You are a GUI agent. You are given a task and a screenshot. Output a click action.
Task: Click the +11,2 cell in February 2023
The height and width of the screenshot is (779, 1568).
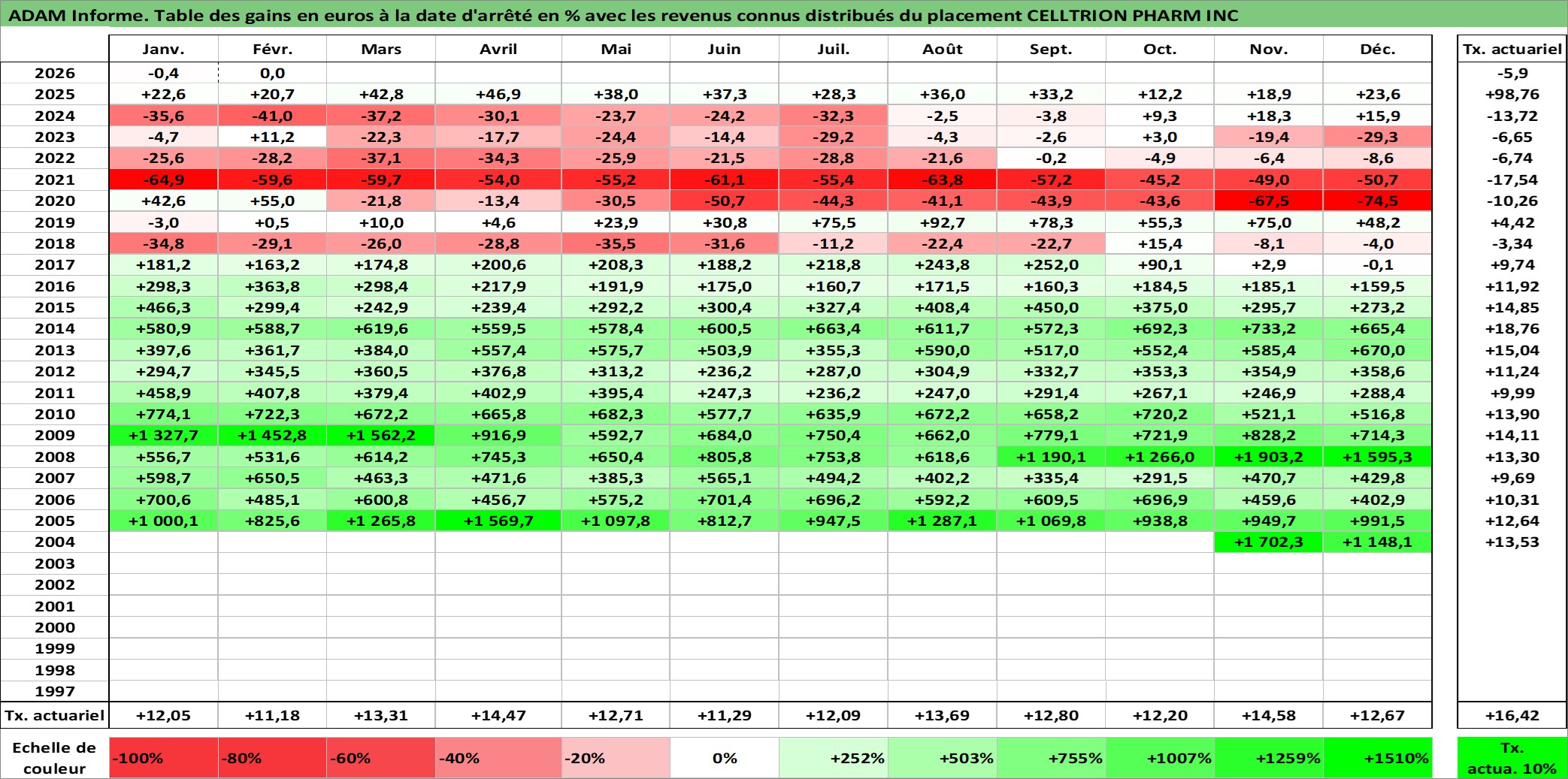[272, 137]
